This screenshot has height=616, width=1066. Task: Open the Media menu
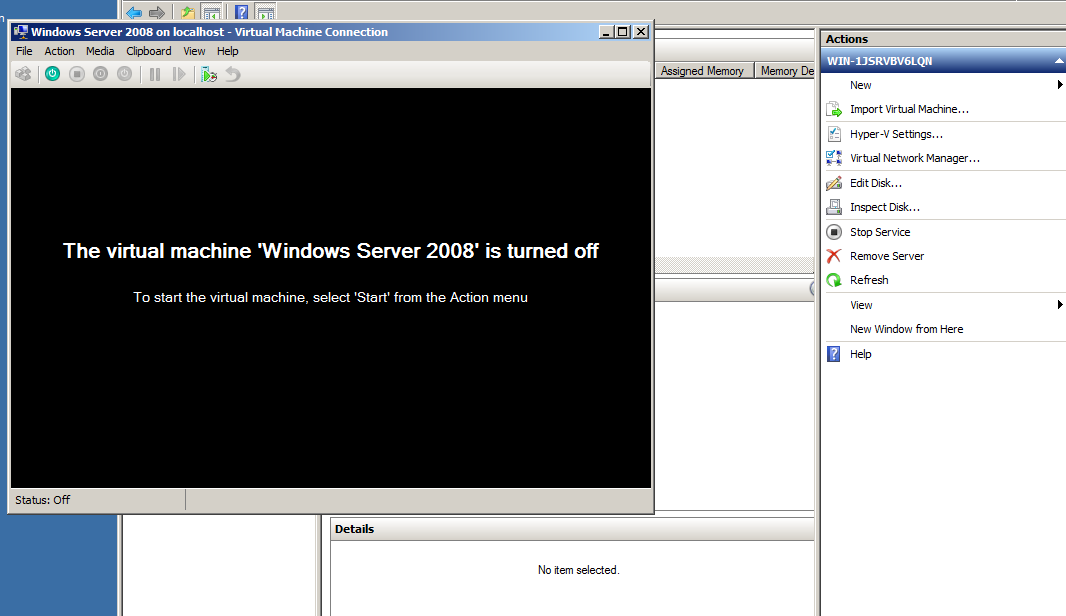[x=100, y=51]
